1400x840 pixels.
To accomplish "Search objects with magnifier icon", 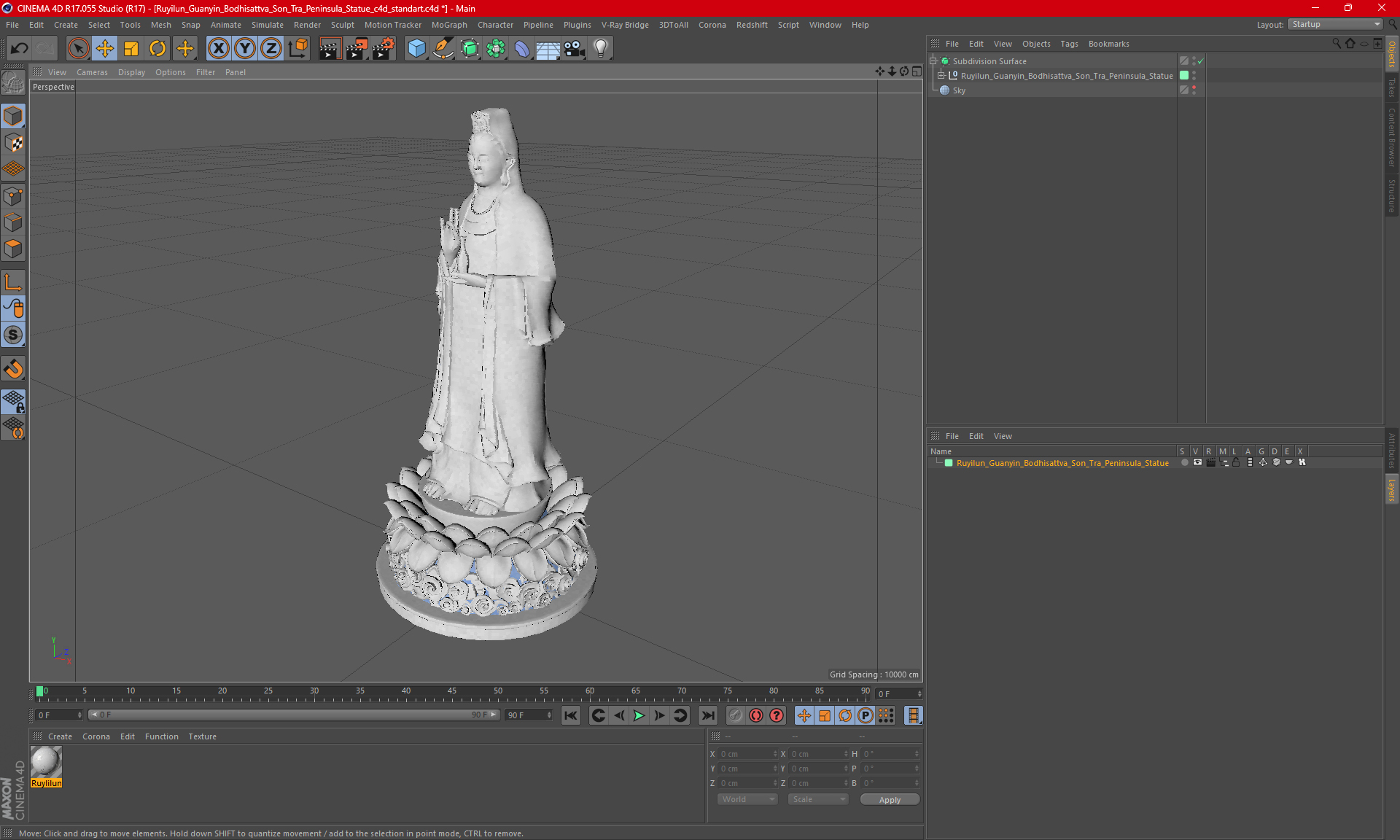I will point(1337,44).
